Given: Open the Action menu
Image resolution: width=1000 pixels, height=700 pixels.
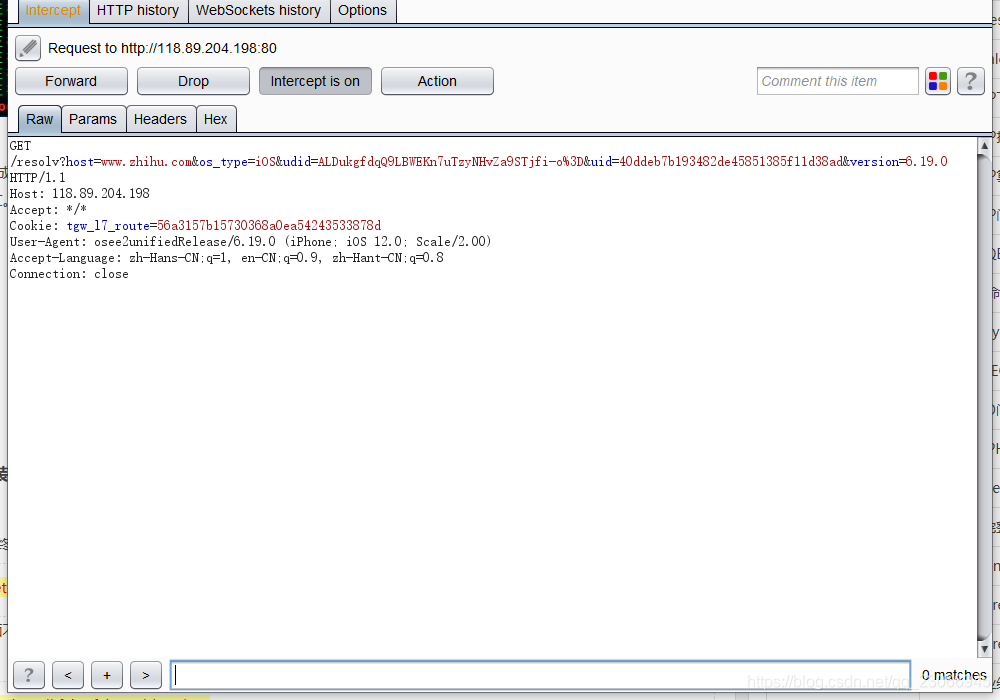Looking at the screenshot, I should pos(437,81).
